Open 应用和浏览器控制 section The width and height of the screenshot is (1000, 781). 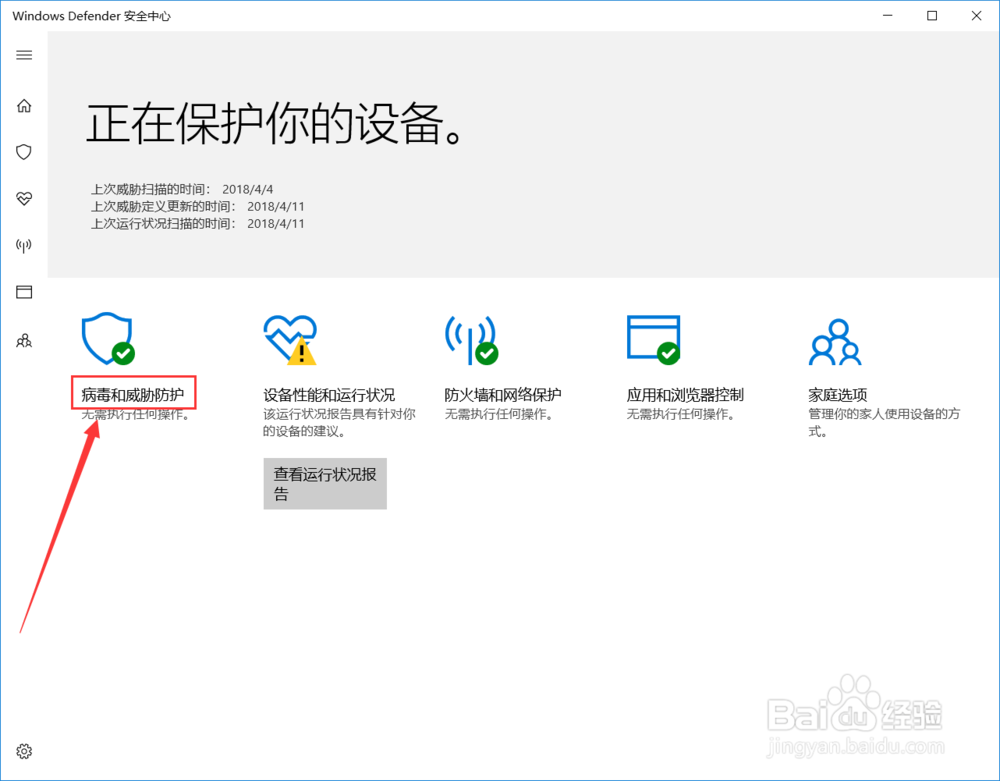click(x=685, y=395)
